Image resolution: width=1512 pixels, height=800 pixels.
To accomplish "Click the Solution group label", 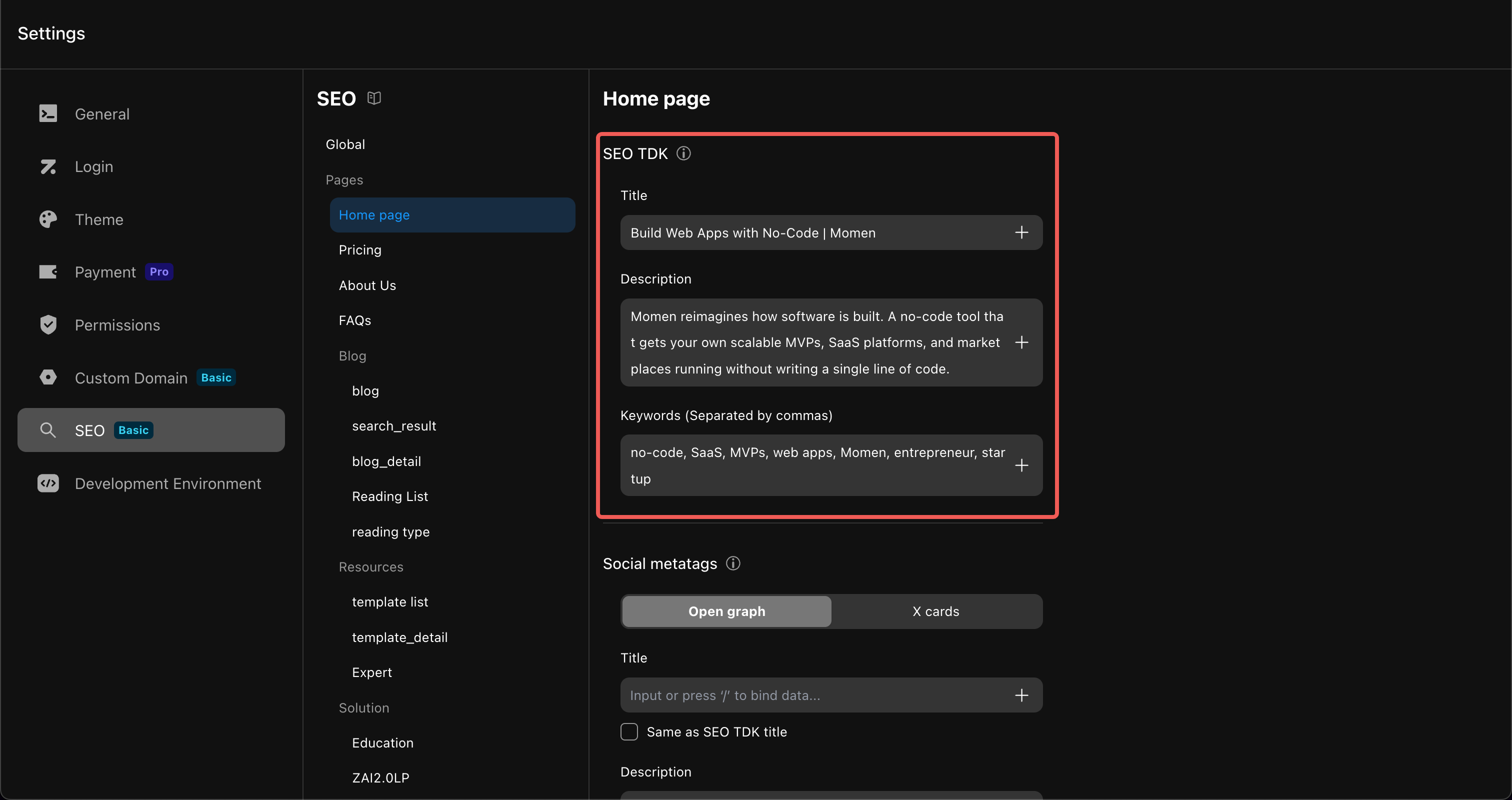I will 364,708.
